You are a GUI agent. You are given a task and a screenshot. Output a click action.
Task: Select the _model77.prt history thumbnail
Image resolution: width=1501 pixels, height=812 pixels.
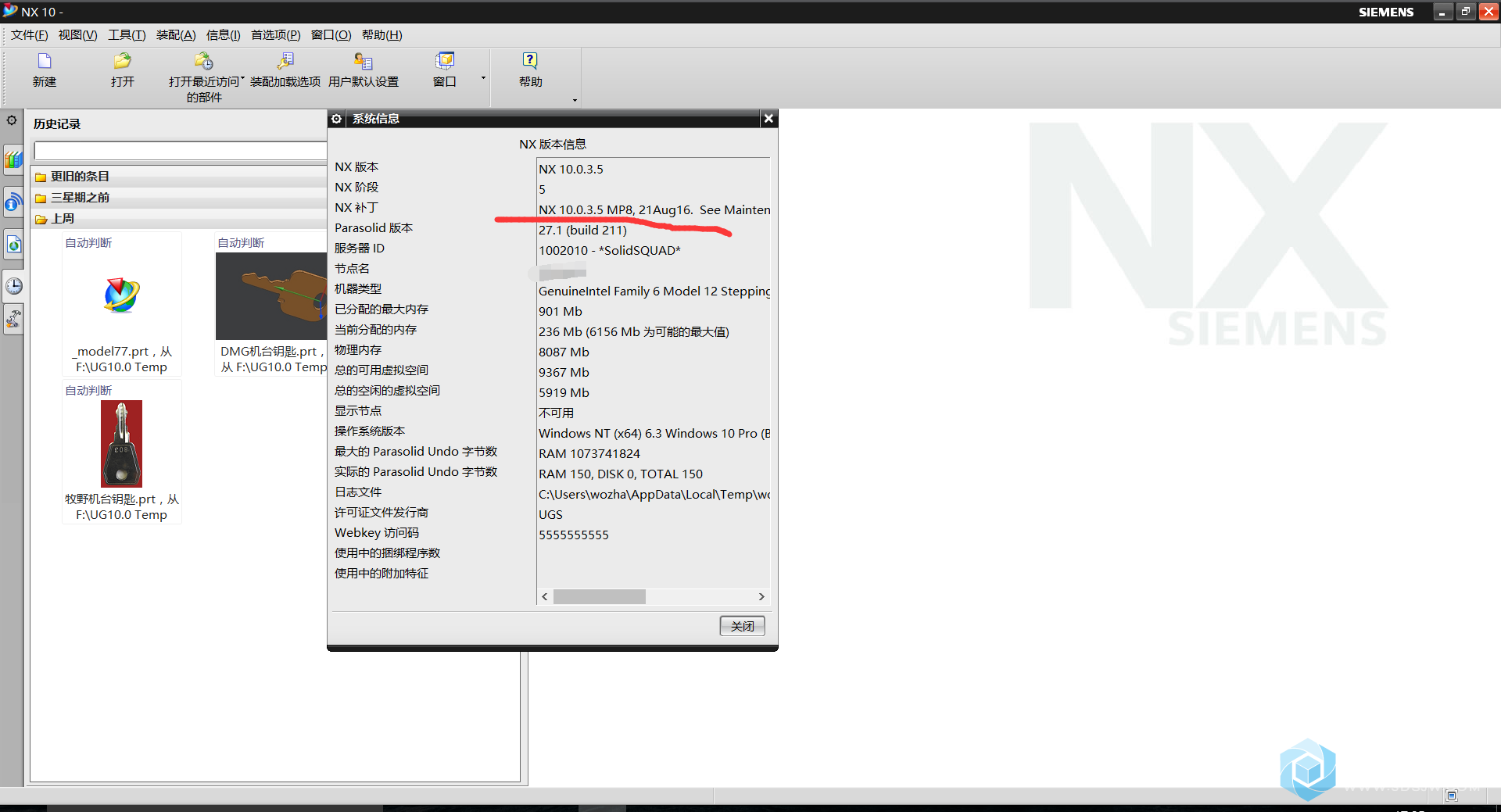point(122,305)
